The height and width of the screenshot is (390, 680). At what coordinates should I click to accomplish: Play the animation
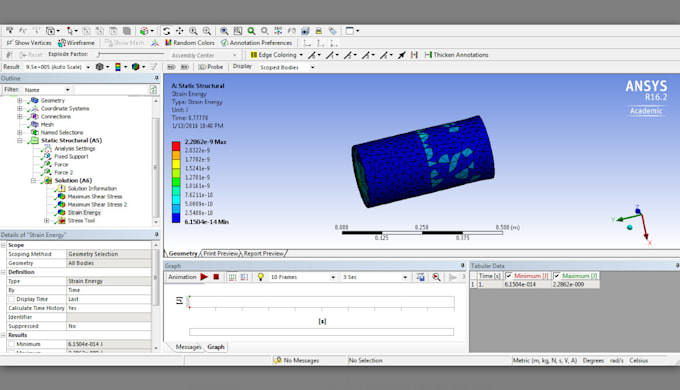point(204,277)
